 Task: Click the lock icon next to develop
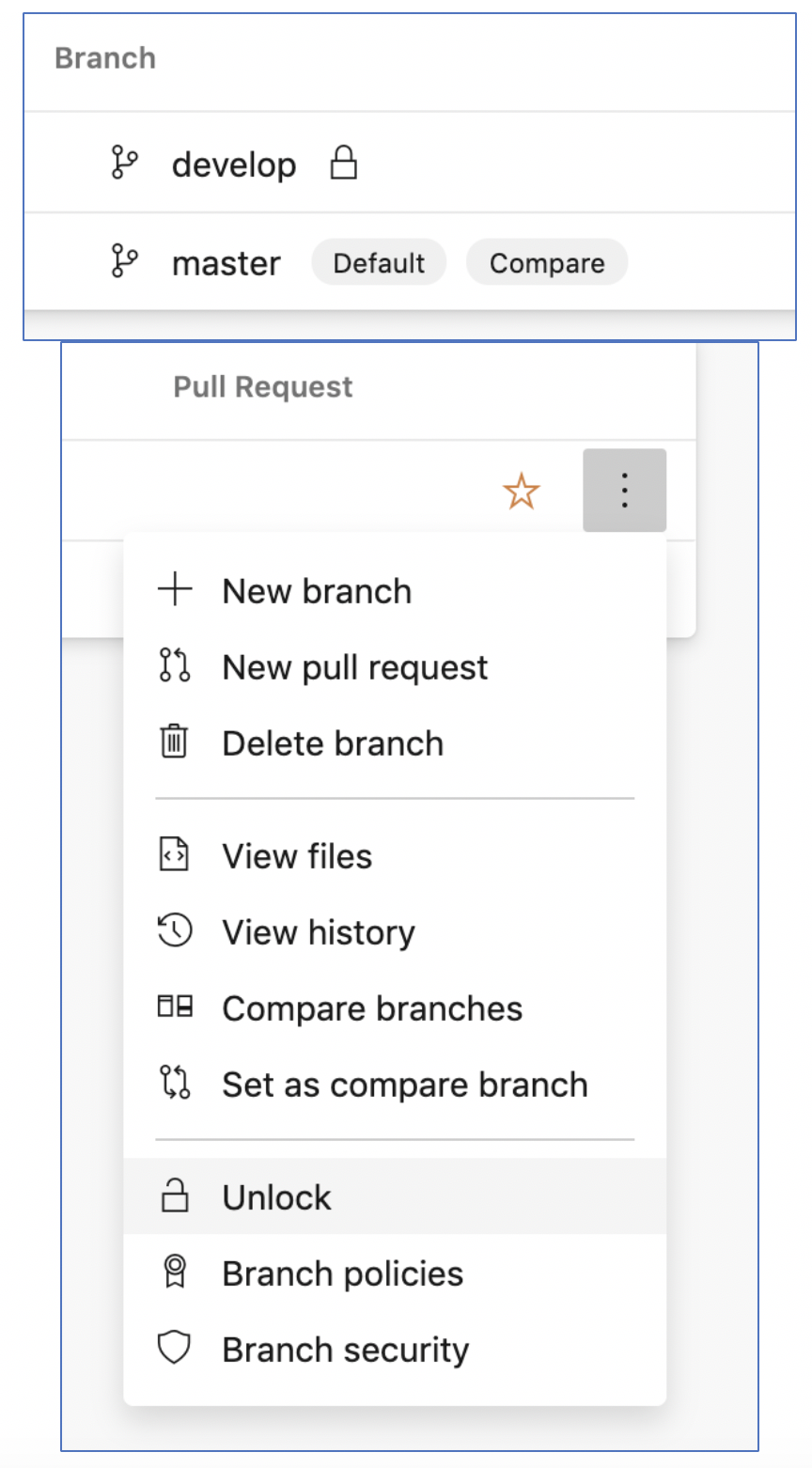click(x=344, y=163)
